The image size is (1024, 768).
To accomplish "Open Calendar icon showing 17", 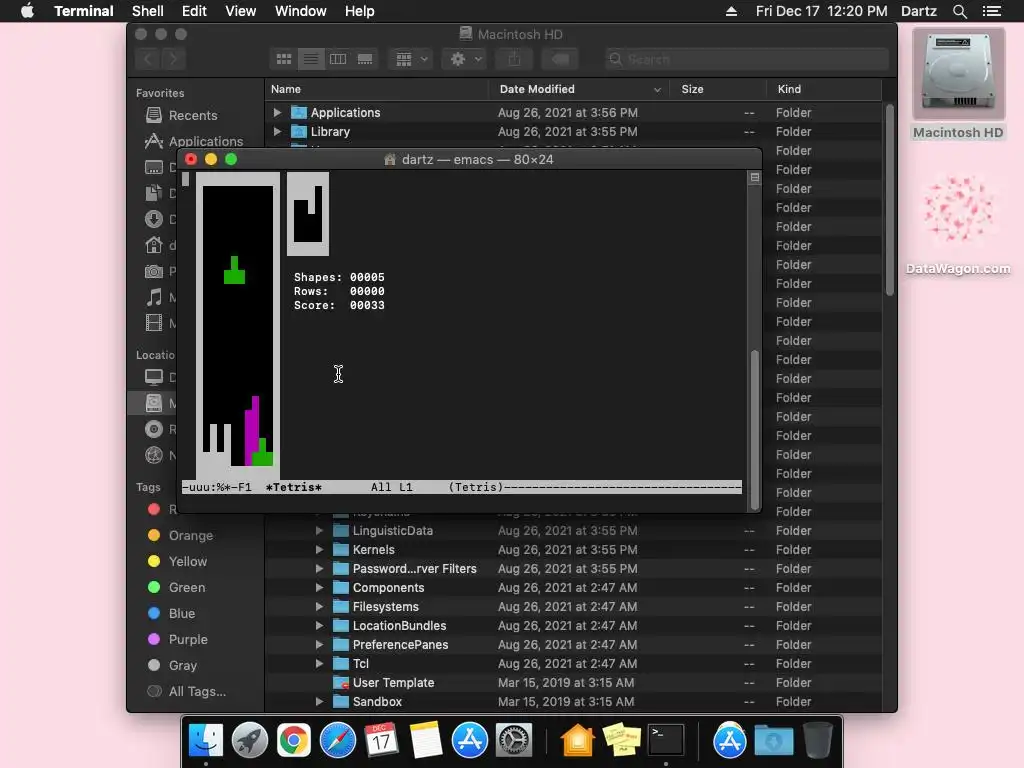I will pyautogui.click(x=381, y=740).
